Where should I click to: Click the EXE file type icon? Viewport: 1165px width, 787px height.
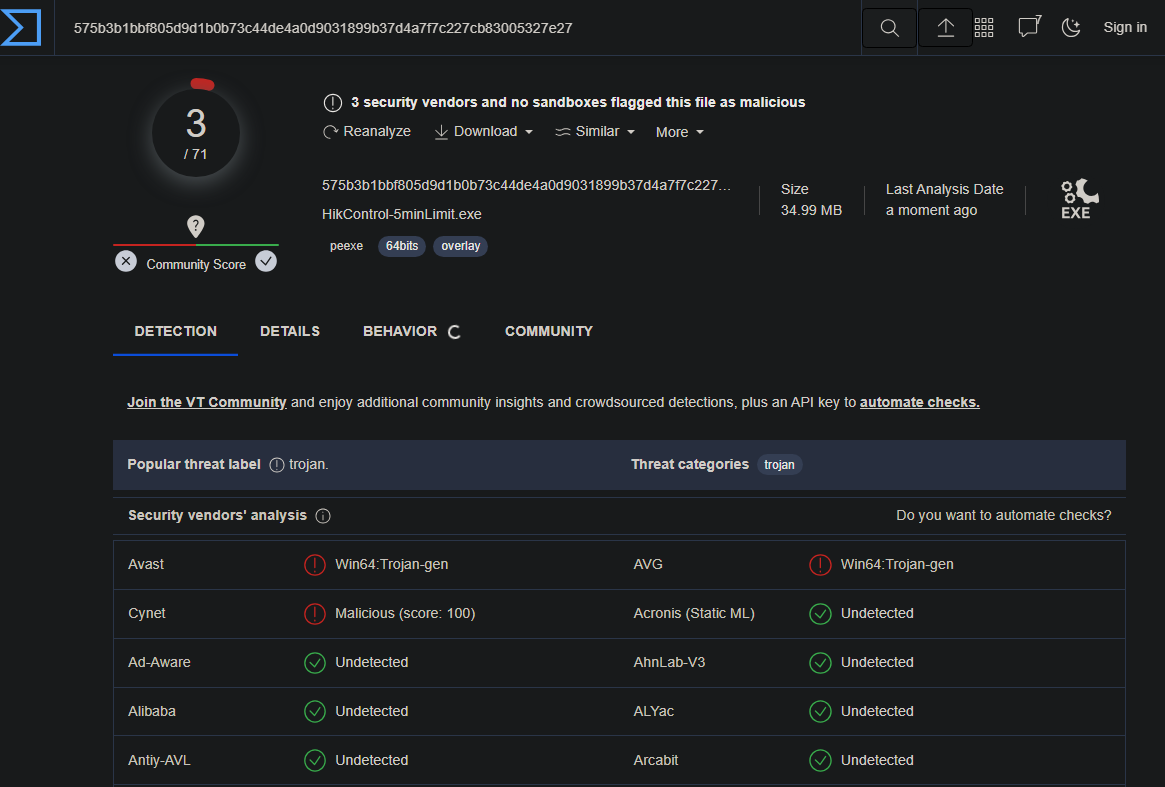coord(1080,198)
